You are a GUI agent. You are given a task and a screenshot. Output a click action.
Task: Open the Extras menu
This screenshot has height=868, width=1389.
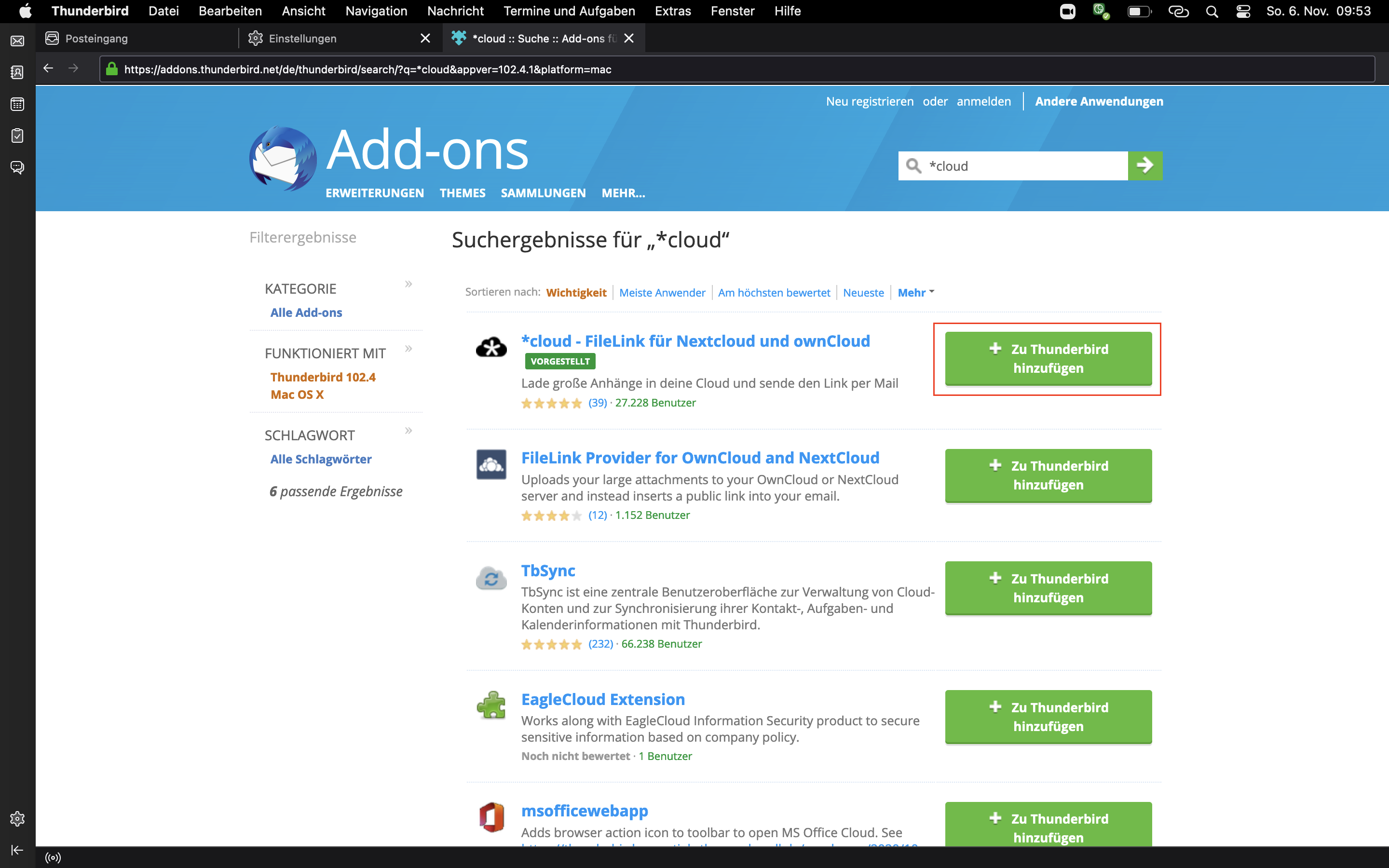click(672, 11)
